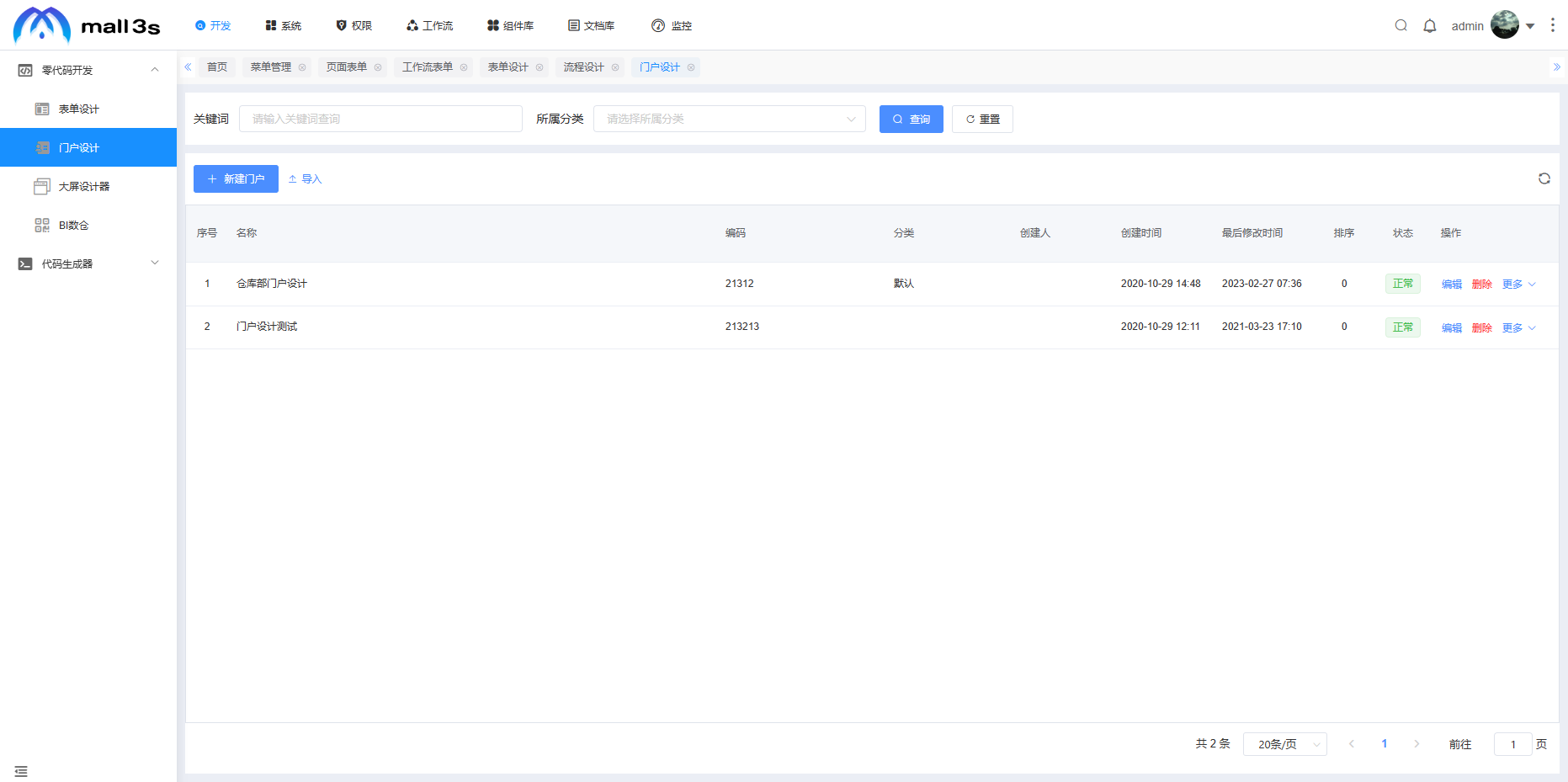This screenshot has height=782, width=1568.
Task: Switch to the 工作流表单 tab
Action: pos(428,67)
